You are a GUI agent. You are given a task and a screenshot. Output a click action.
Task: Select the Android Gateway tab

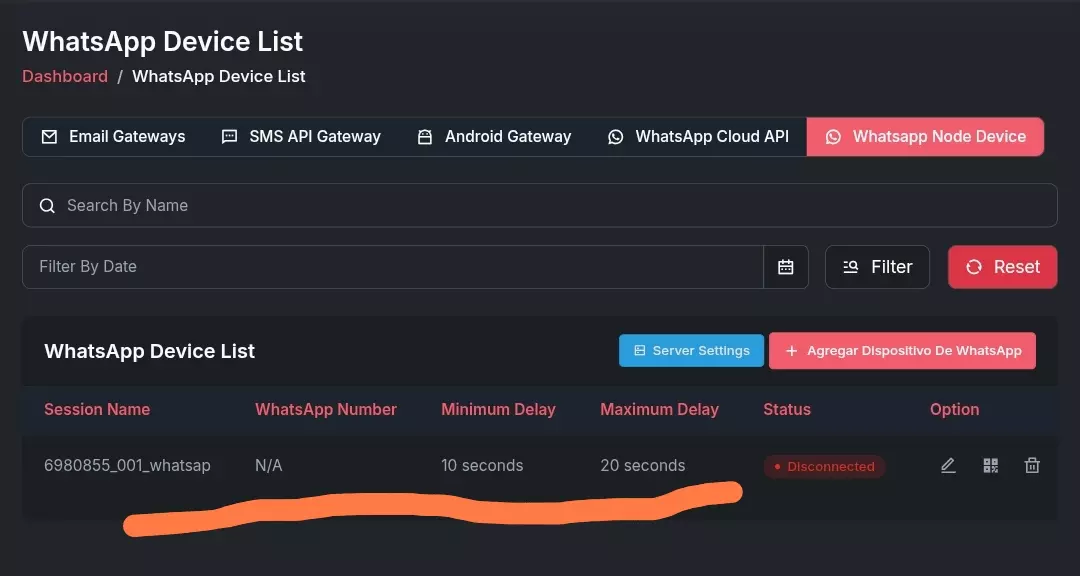point(495,136)
